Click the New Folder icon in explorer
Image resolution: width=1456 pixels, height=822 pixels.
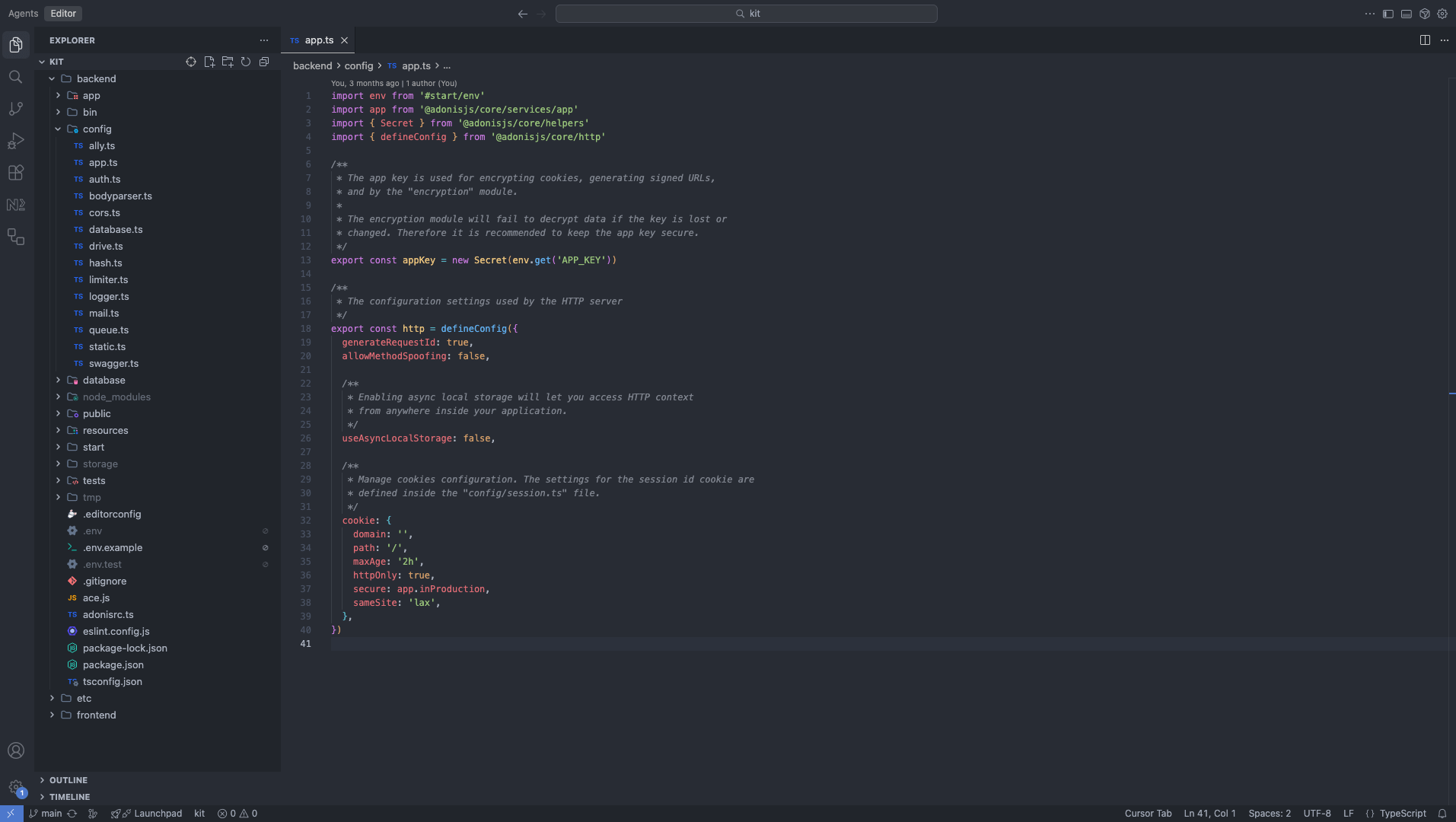[228, 62]
